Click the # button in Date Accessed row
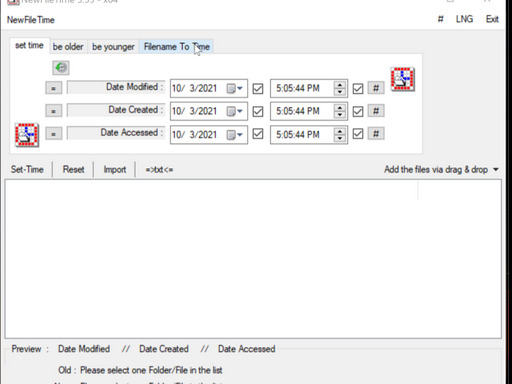Image resolution: width=512 pixels, height=384 pixels. point(376,134)
